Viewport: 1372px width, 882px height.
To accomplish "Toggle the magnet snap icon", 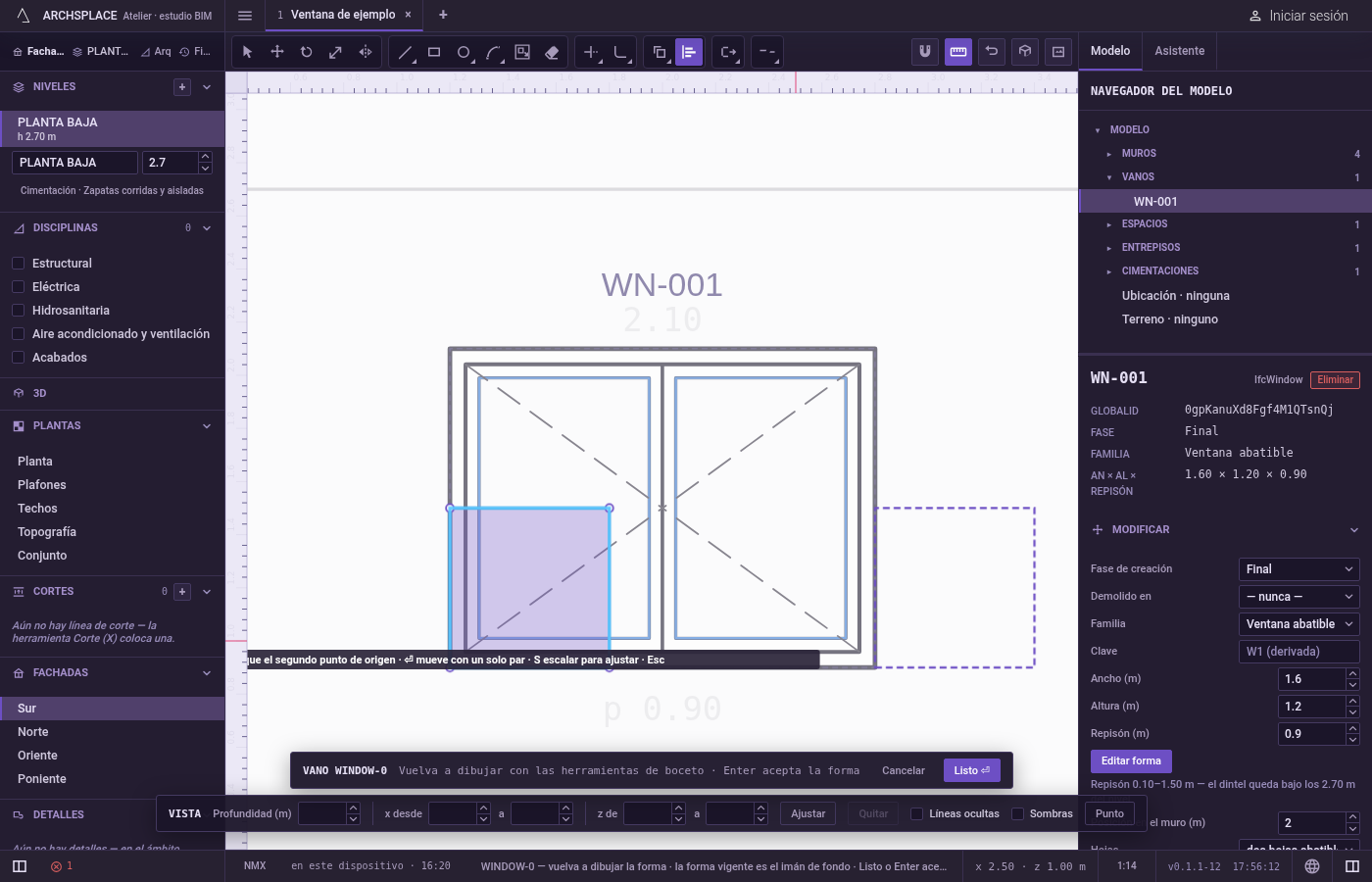I will 925,52.
